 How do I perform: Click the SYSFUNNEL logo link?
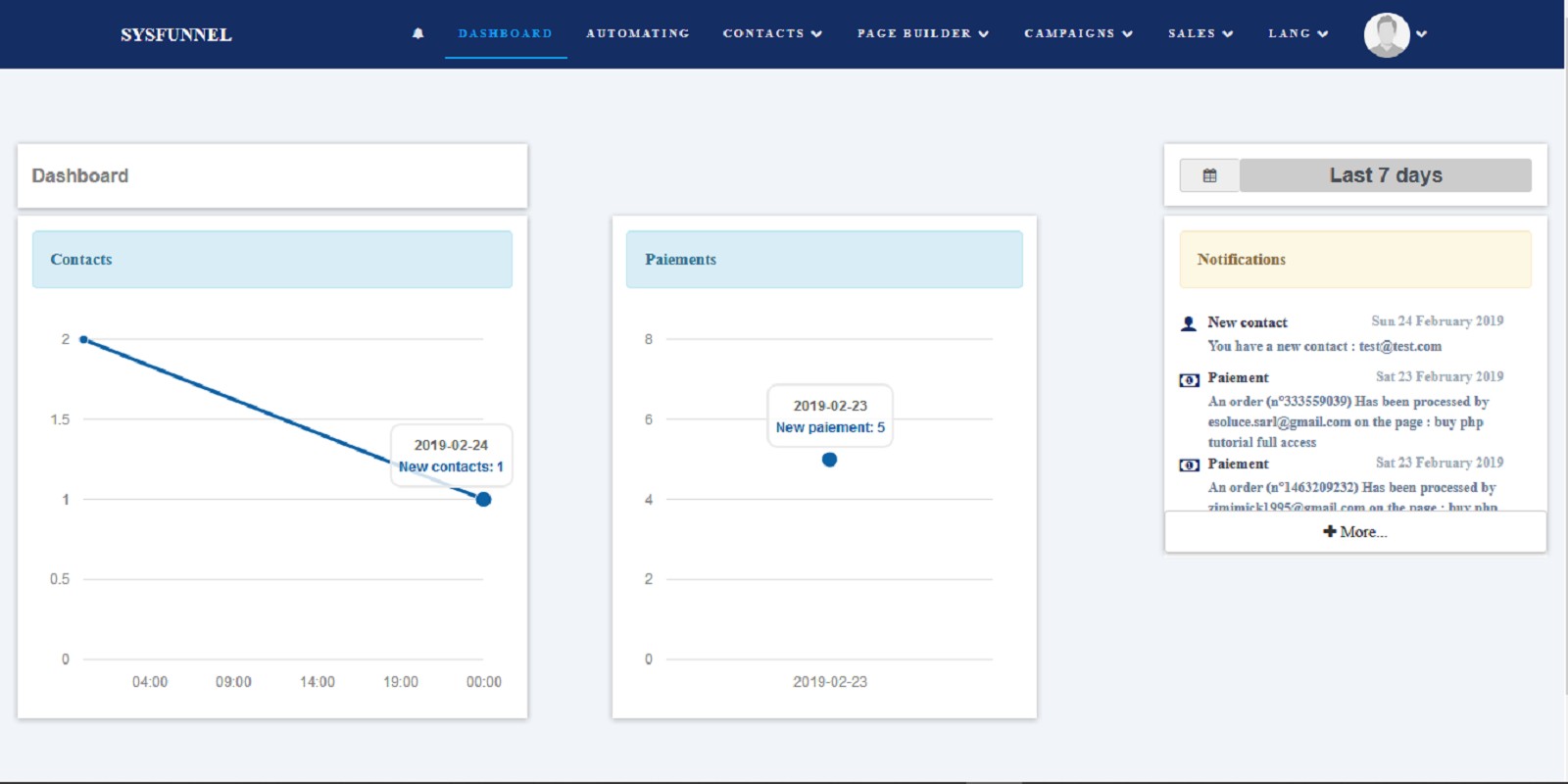click(x=176, y=35)
